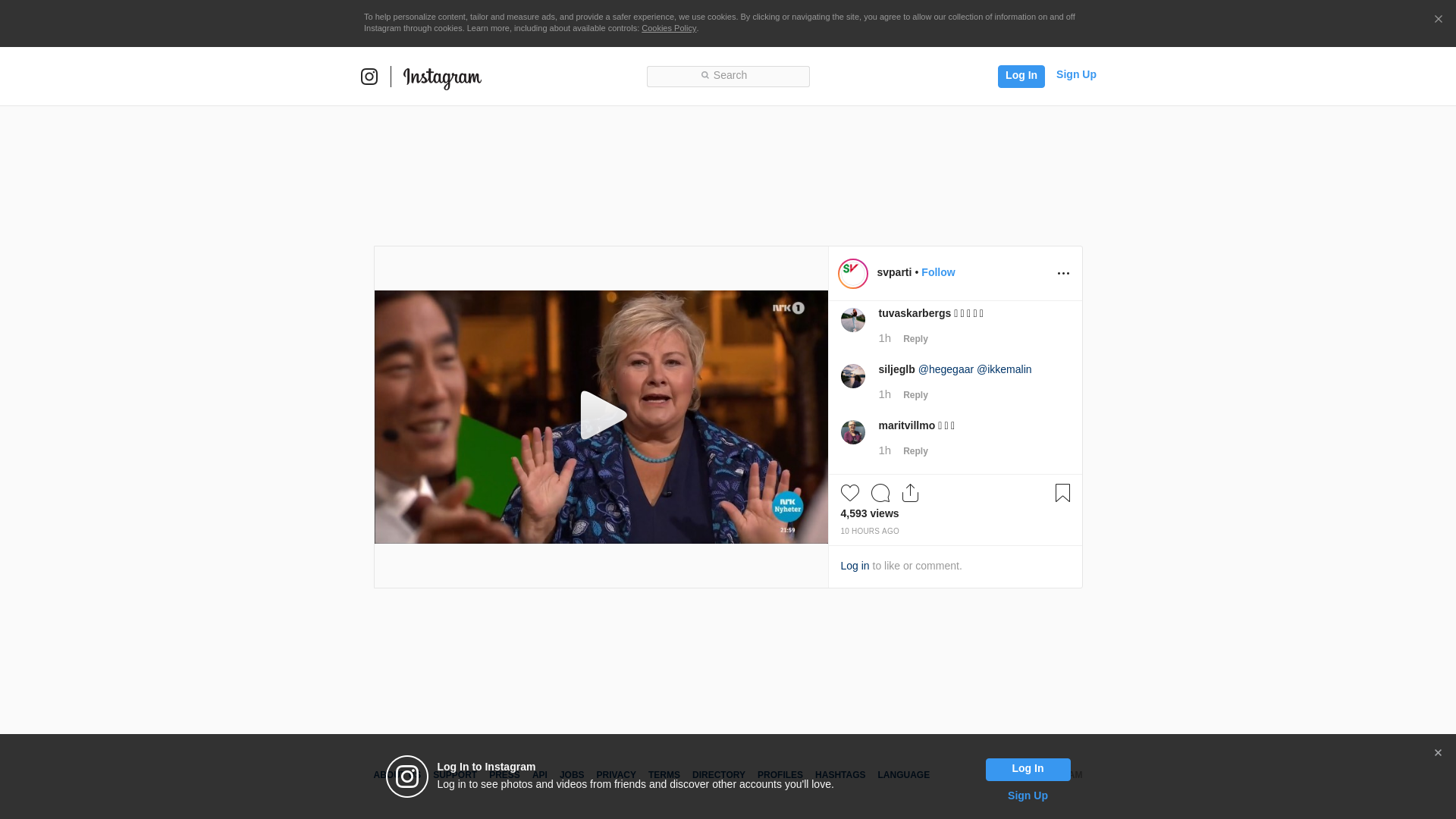Click Sign Up on bottom banner
Viewport: 1456px width, 819px height.
tap(1028, 796)
